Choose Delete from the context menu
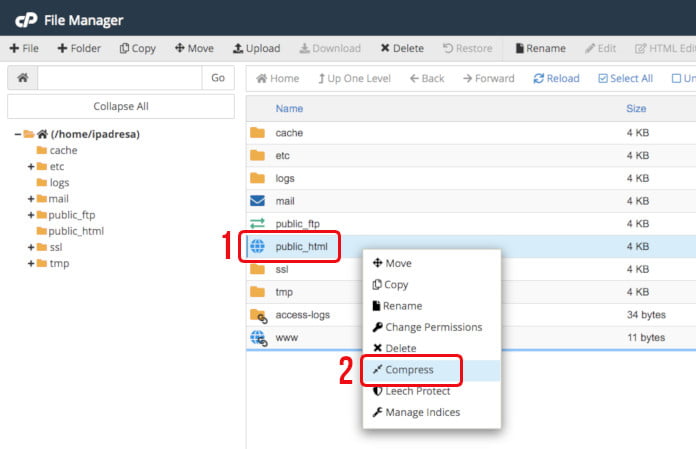Viewport: 696px width, 449px height. click(x=394, y=348)
